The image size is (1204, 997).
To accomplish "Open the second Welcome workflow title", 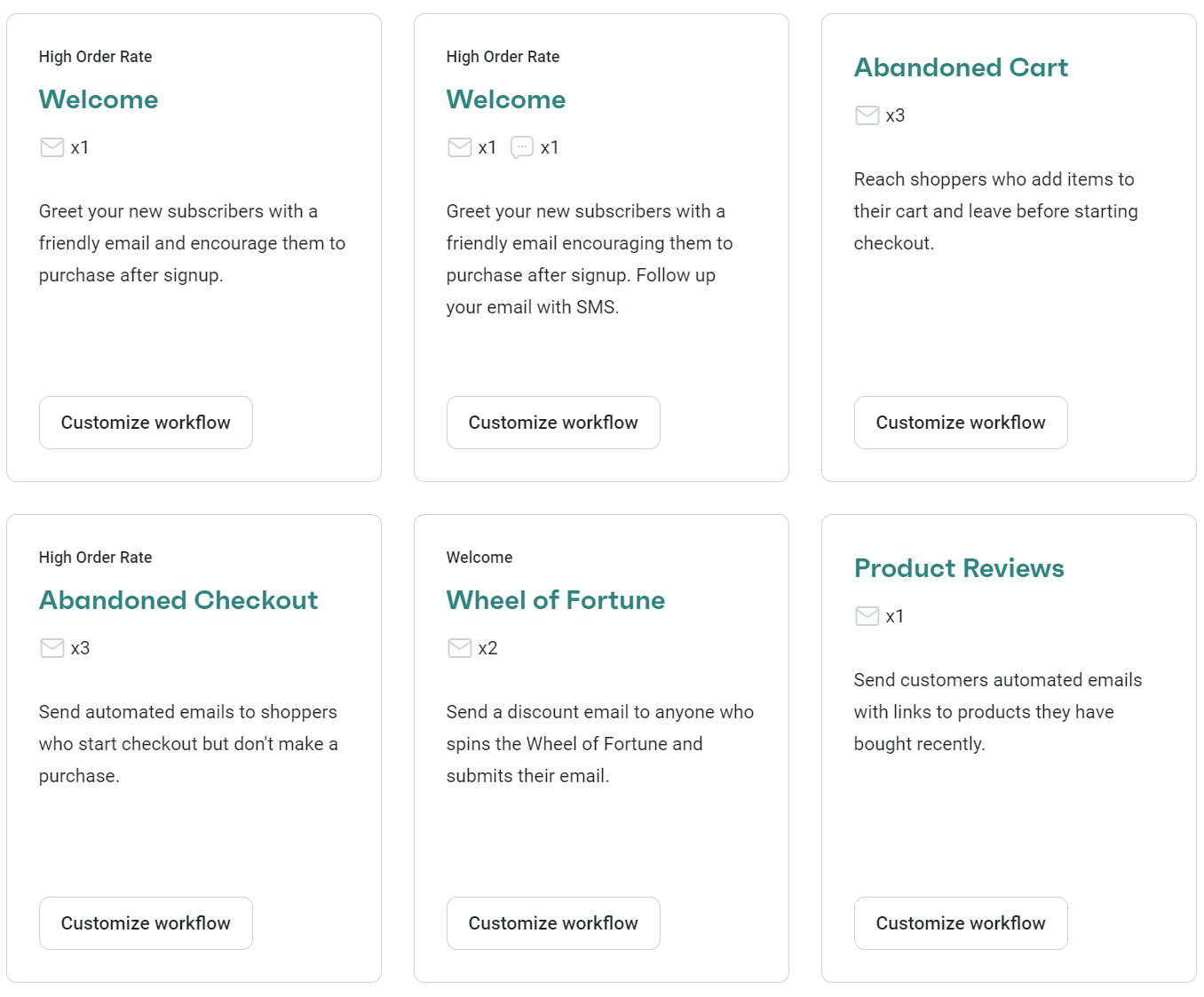I will (506, 99).
